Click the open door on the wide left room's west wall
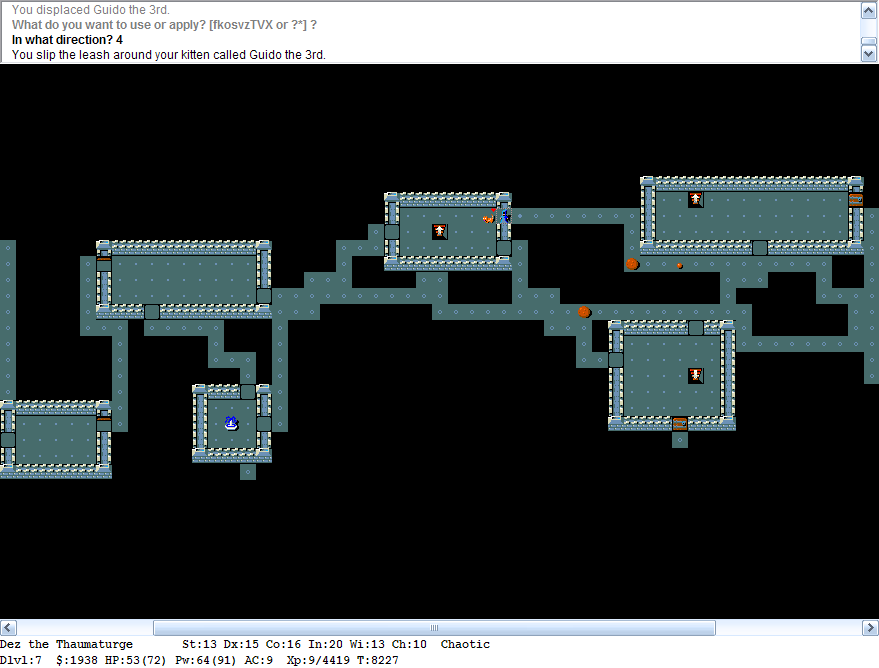Viewport: 879px width, 668px height. pos(104,264)
